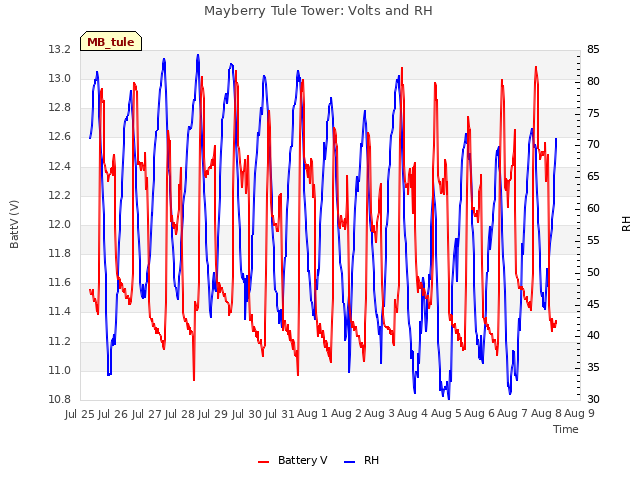Click the Jul 30 x-axis tick label
Screen dimensions: 640x480
click(x=247, y=414)
